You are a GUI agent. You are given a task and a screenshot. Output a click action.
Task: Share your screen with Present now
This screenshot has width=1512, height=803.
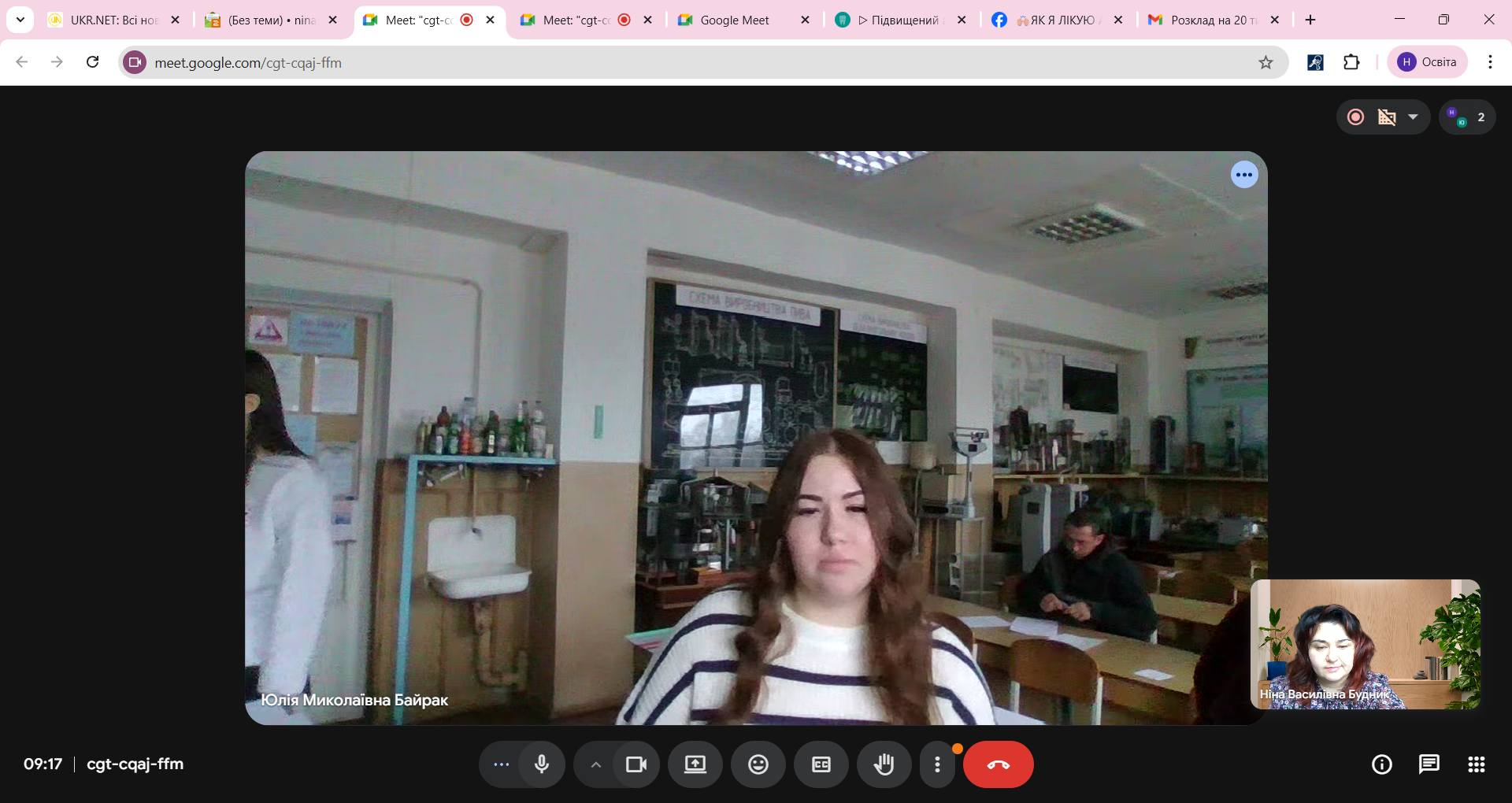coord(695,764)
